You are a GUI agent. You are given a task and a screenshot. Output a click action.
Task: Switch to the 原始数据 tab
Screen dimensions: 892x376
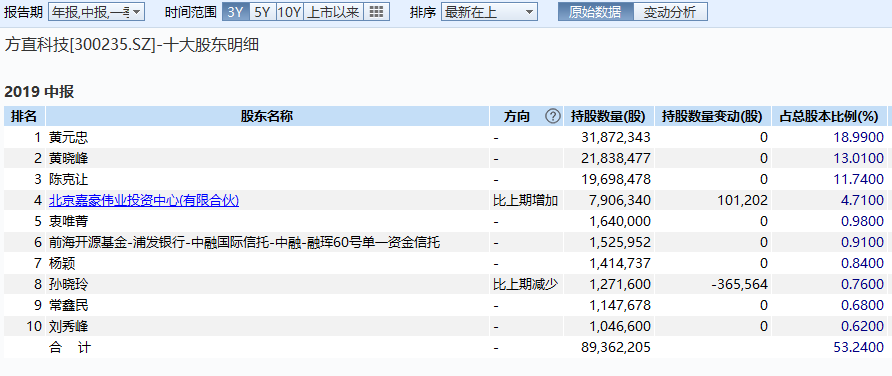point(595,12)
